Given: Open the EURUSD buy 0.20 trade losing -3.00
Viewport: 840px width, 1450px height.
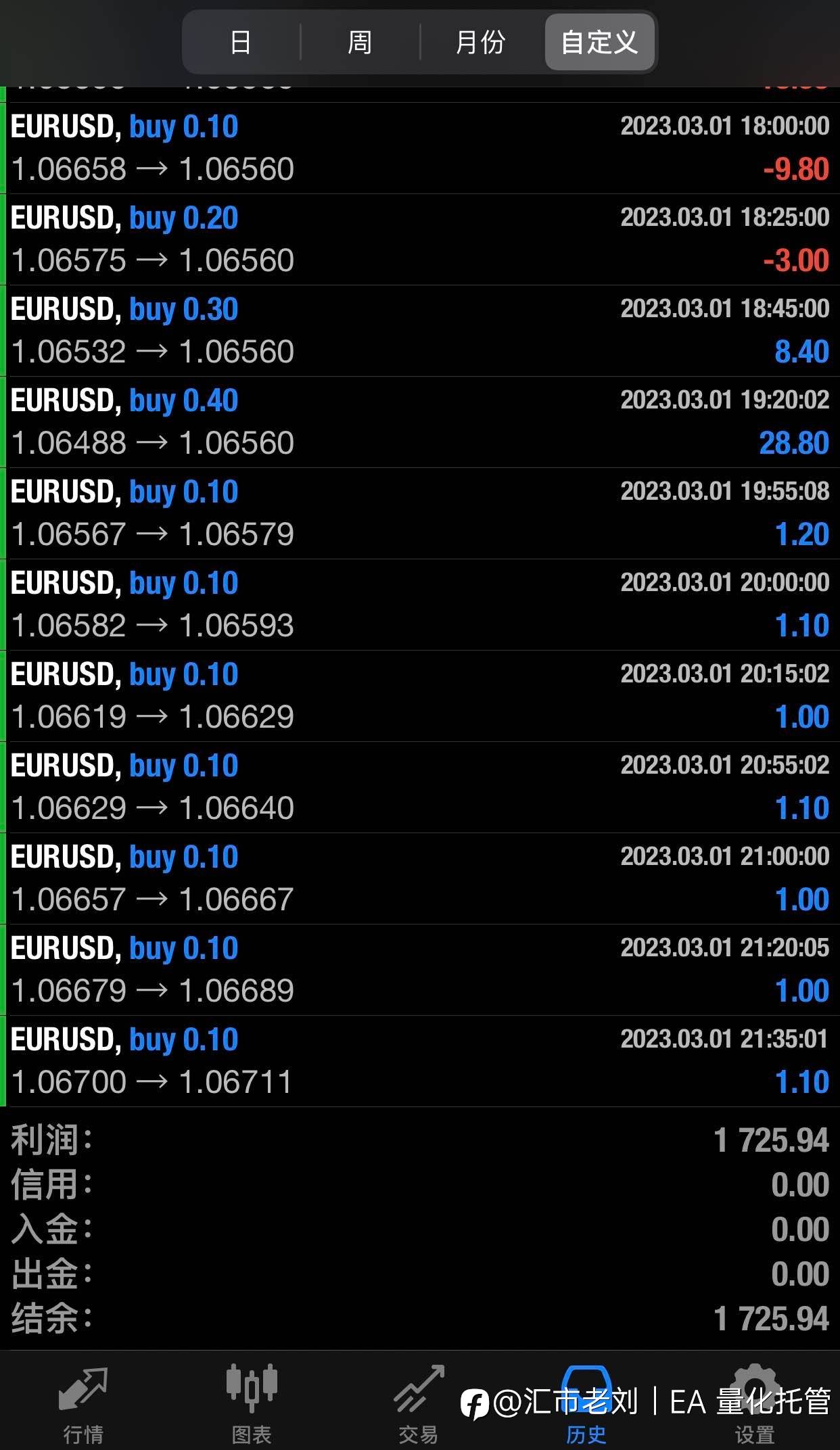Looking at the screenshot, I should pos(419,239).
